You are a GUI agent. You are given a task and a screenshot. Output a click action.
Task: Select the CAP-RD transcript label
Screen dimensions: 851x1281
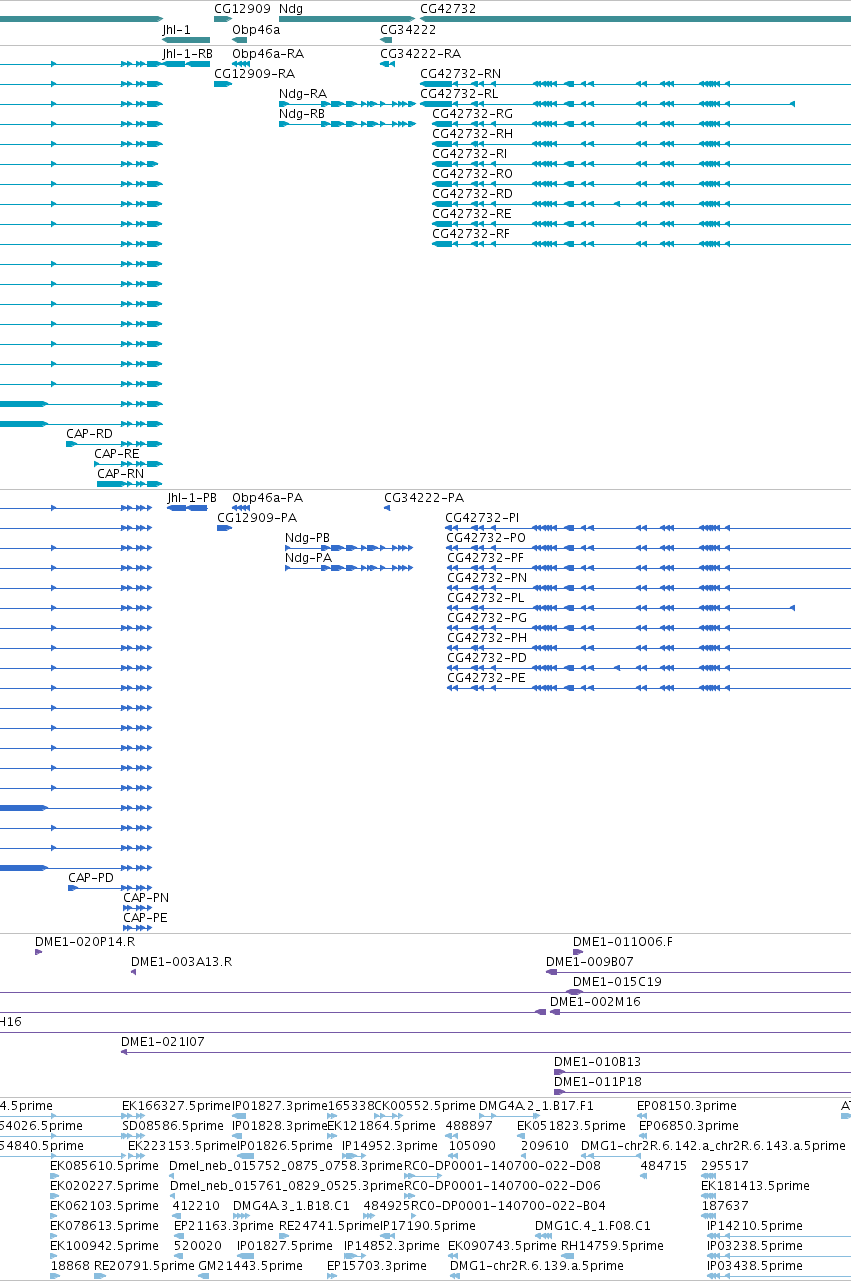pos(90,434)
